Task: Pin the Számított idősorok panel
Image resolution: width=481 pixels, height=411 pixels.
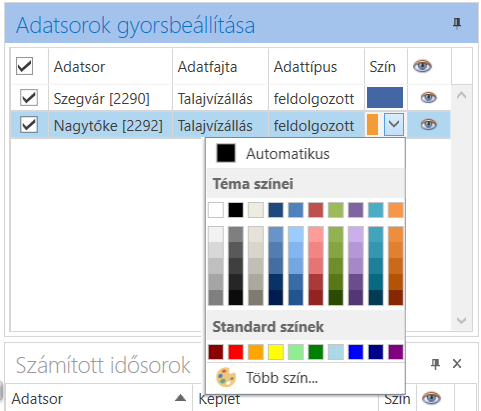Action: (435, 364)
